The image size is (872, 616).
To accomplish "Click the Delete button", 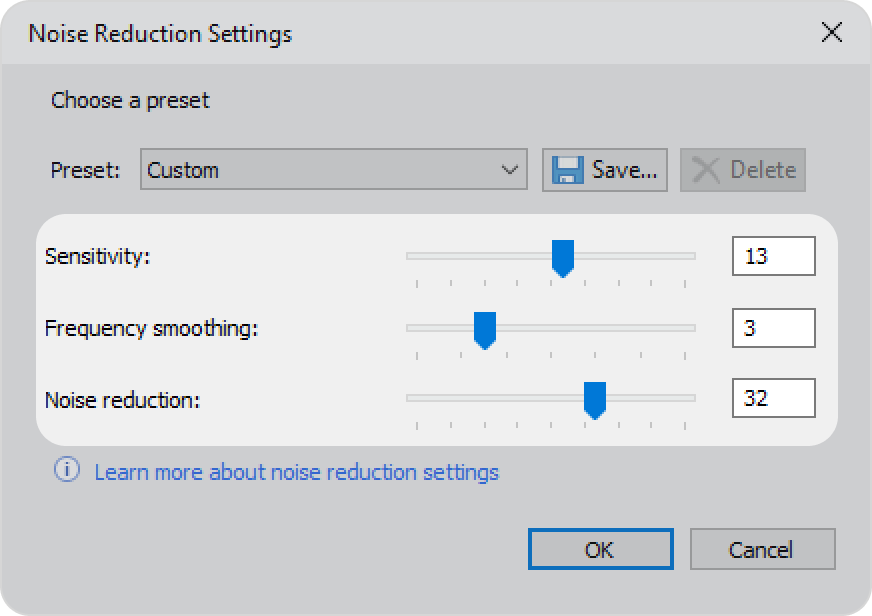I will (x=743, y=170).
